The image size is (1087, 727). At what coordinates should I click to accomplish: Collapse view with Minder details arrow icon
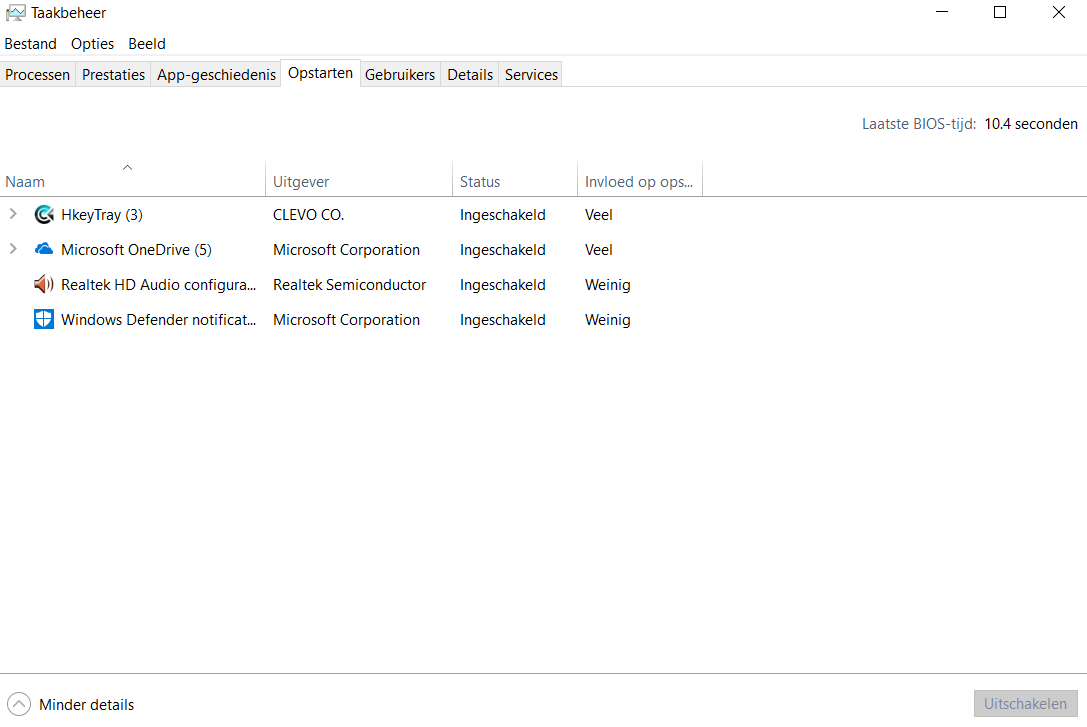tap(19, 705)
